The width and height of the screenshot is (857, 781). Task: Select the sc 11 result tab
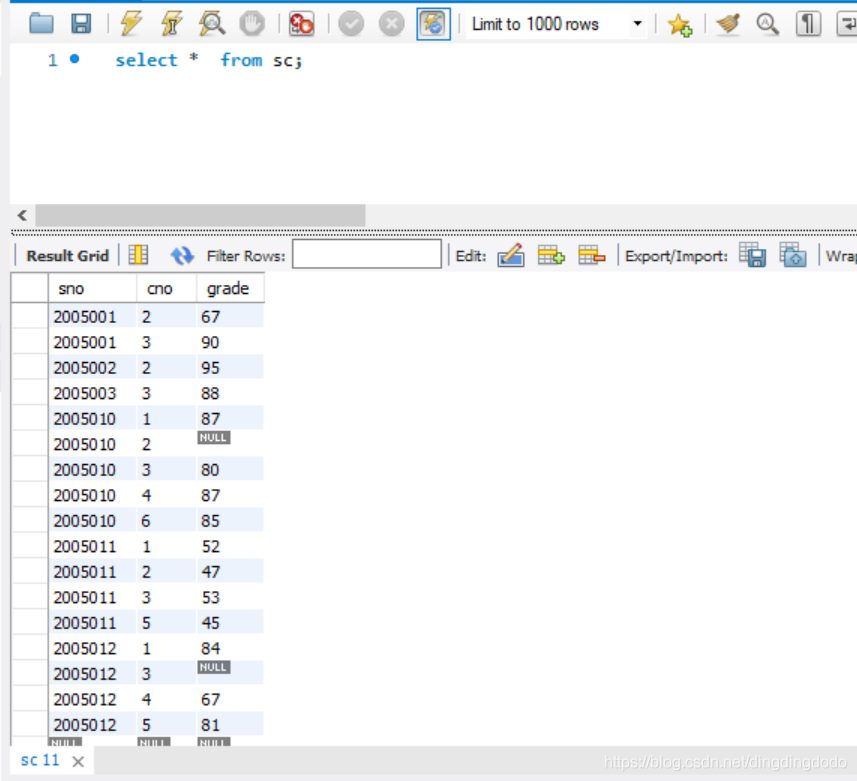(x=40, y=760)
